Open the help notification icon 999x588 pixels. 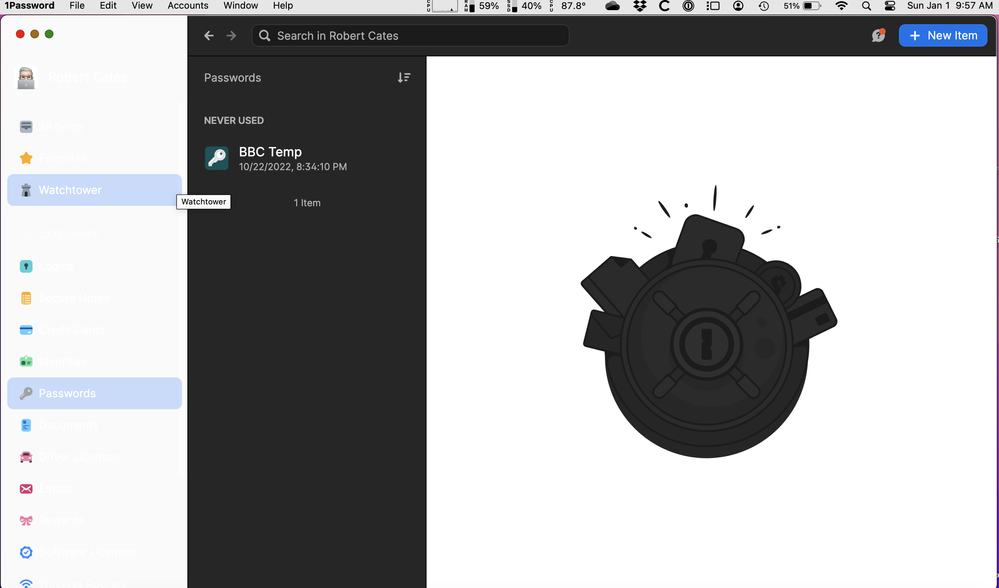pos(878,35)
